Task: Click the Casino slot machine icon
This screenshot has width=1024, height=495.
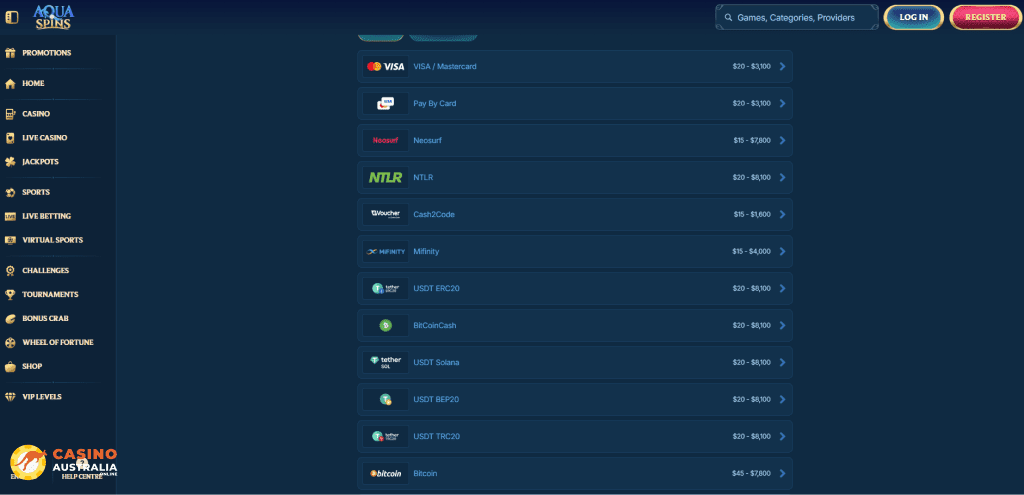Action: click(x=10, y=114)
